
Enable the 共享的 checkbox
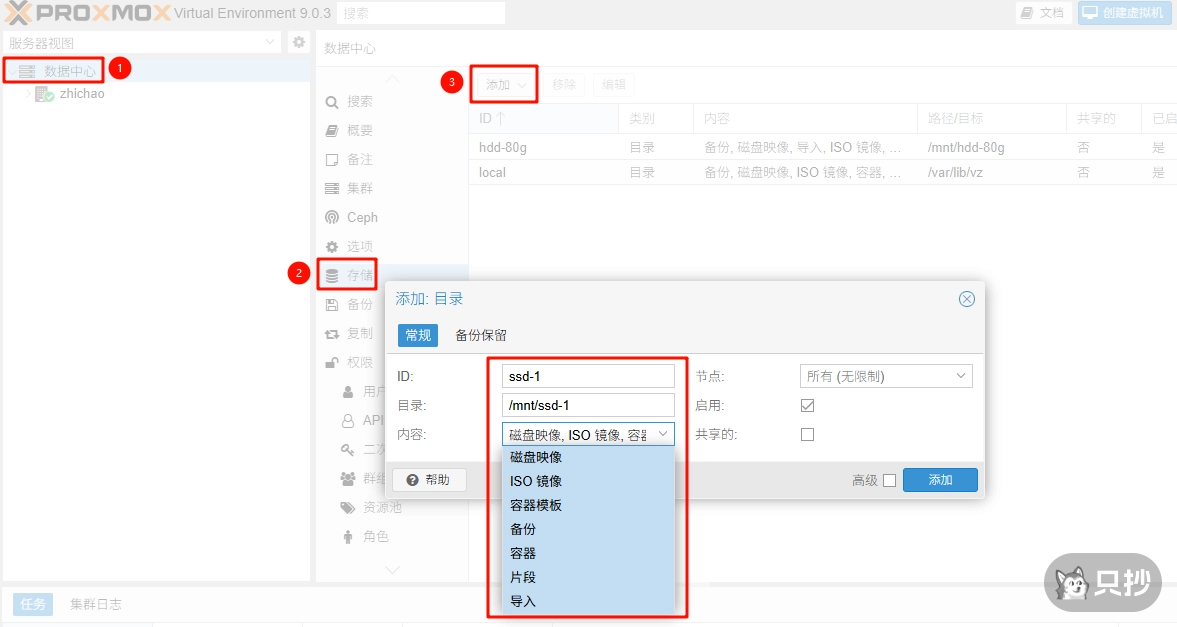coord(808,435)
